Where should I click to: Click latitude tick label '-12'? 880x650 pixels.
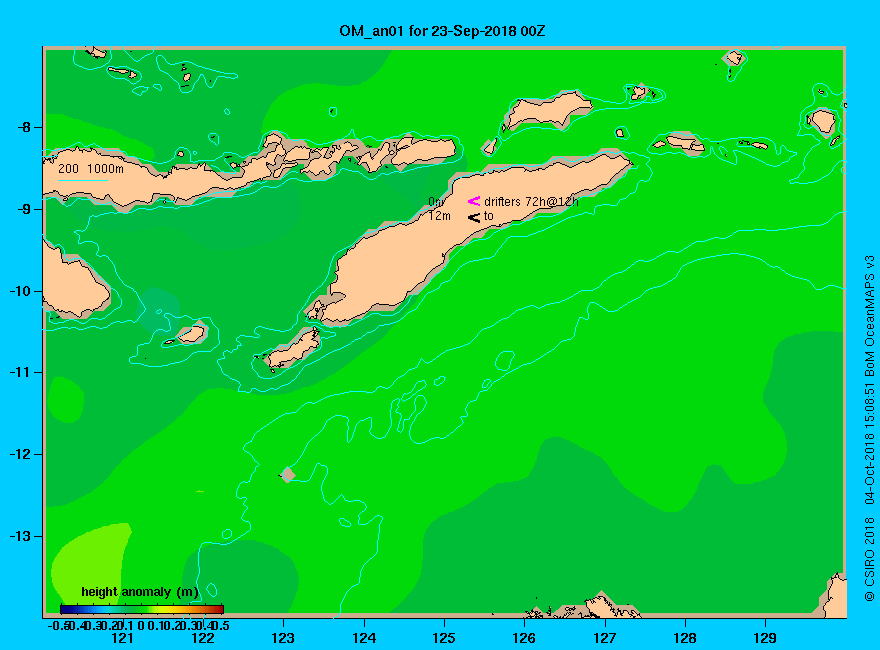(x=20, y=455)
